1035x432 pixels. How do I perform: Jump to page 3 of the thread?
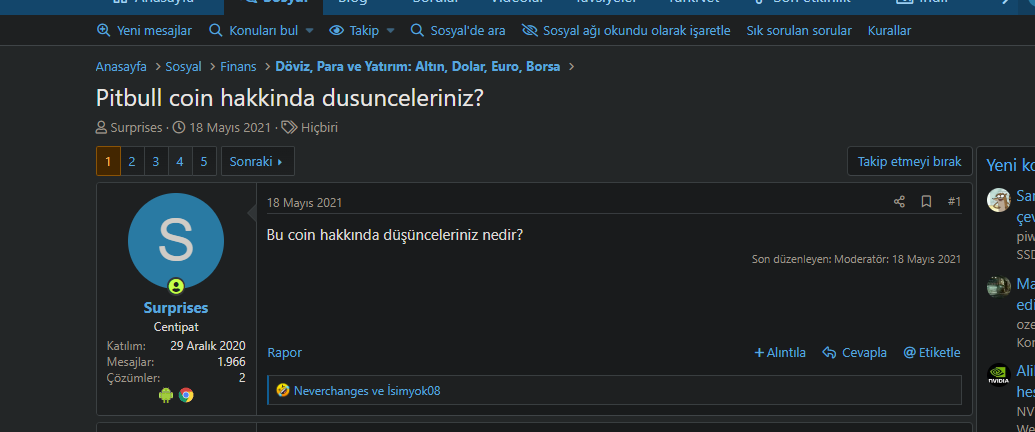coord(156,161)
